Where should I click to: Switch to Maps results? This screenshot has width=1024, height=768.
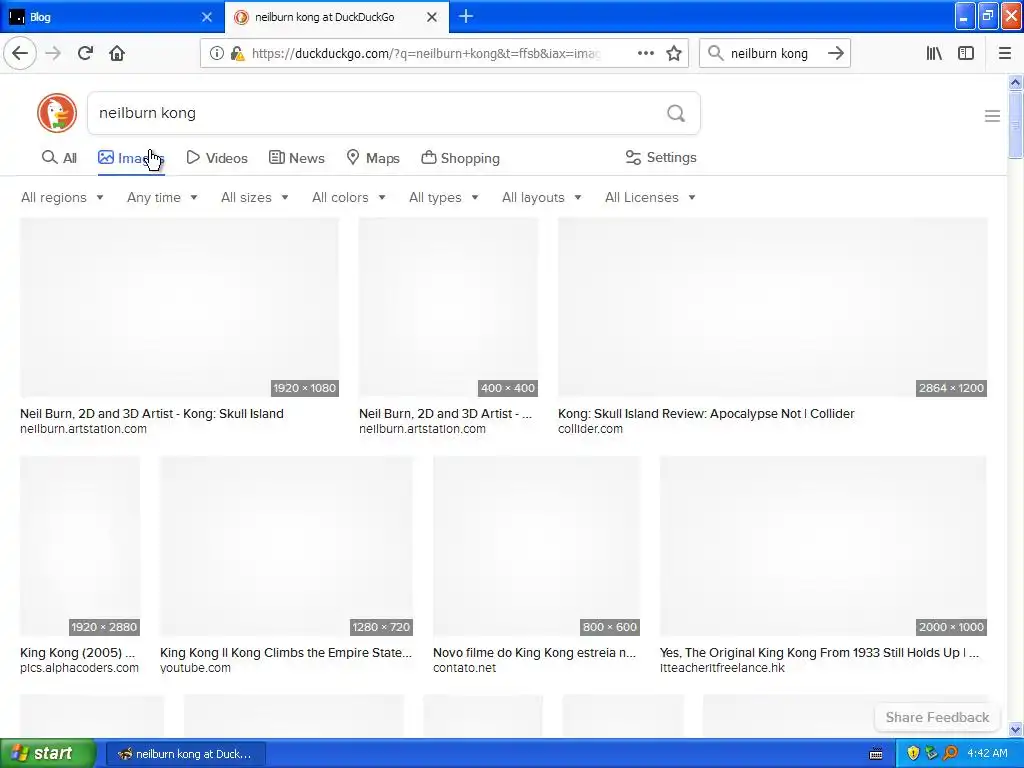click(x=373, y=158)
